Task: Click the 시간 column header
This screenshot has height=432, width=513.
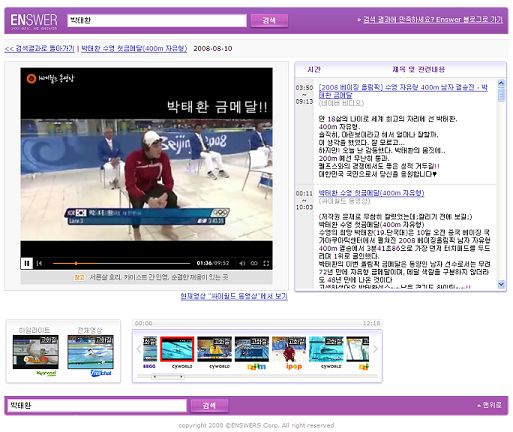Action: point(314,69)
